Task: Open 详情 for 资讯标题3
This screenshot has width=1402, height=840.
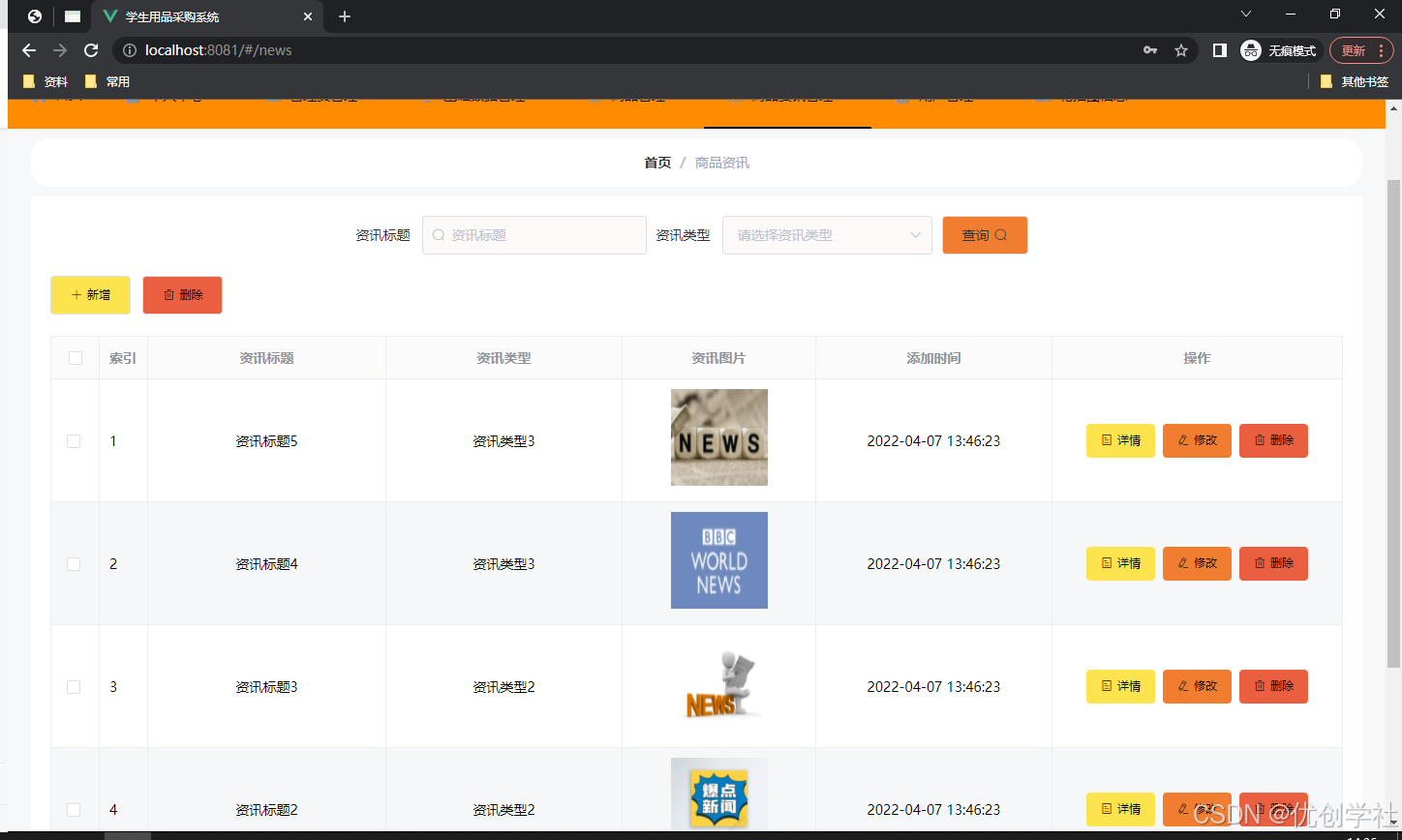Action: 1120,686
